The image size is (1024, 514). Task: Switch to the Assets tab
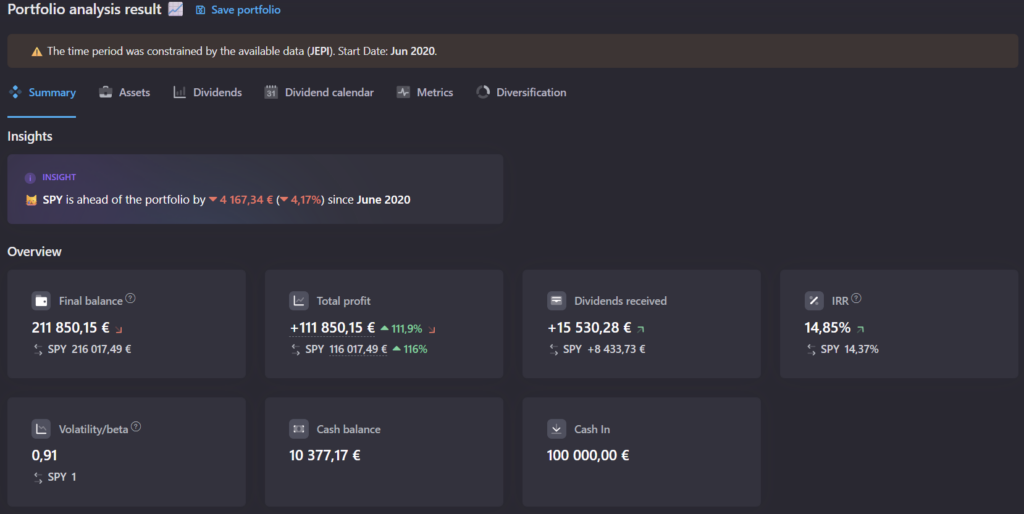pos(124,92)
